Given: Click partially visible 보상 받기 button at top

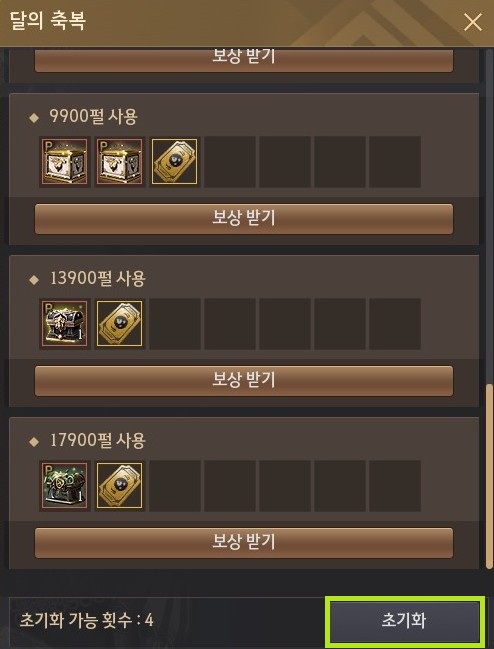Looking at the screenshot, I should [244, 60].
